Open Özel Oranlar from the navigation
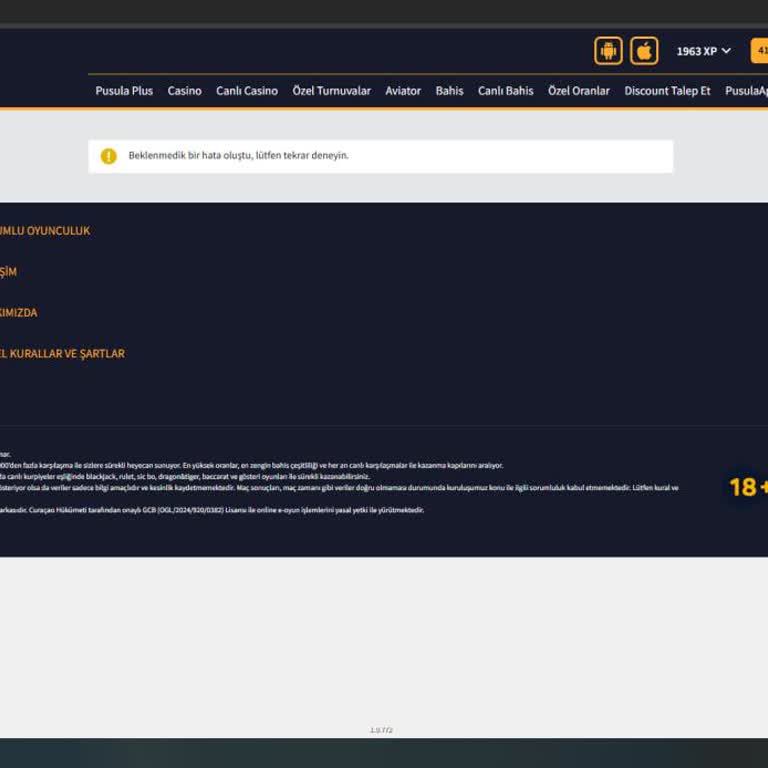Image resolution: width=768 pixels, height=768 pixels. 578,91
